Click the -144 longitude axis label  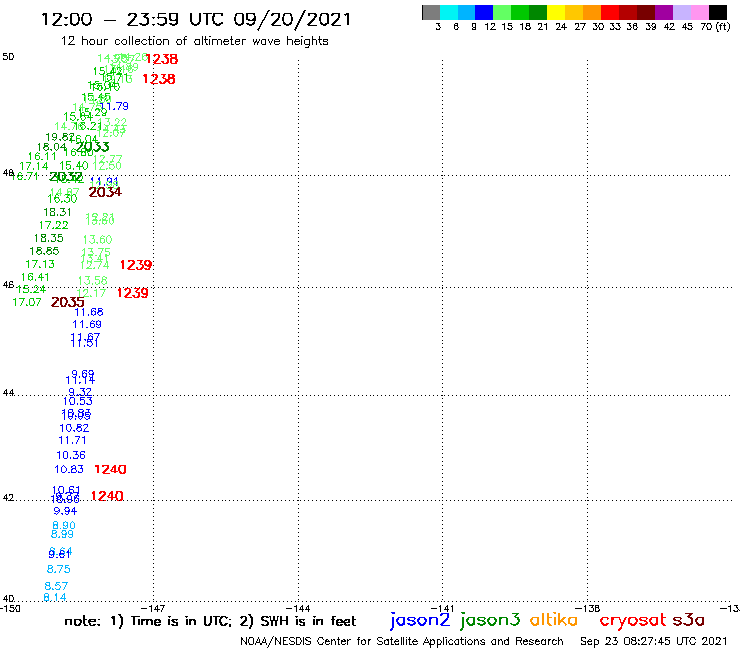point(299,608)
